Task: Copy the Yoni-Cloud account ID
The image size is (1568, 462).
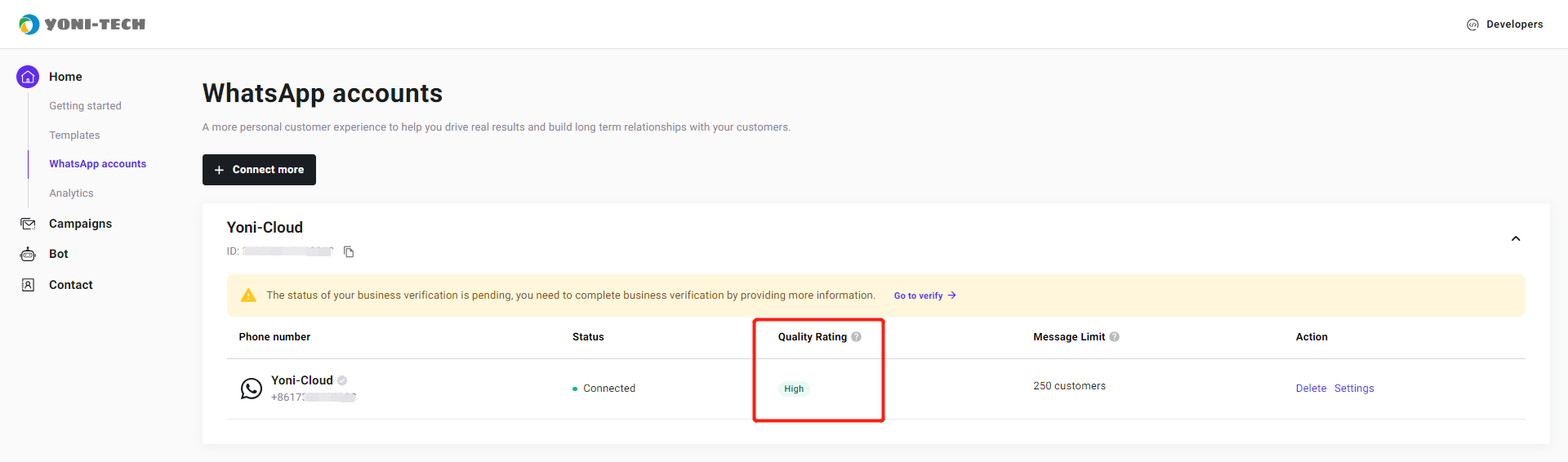Action: point(349,251)
